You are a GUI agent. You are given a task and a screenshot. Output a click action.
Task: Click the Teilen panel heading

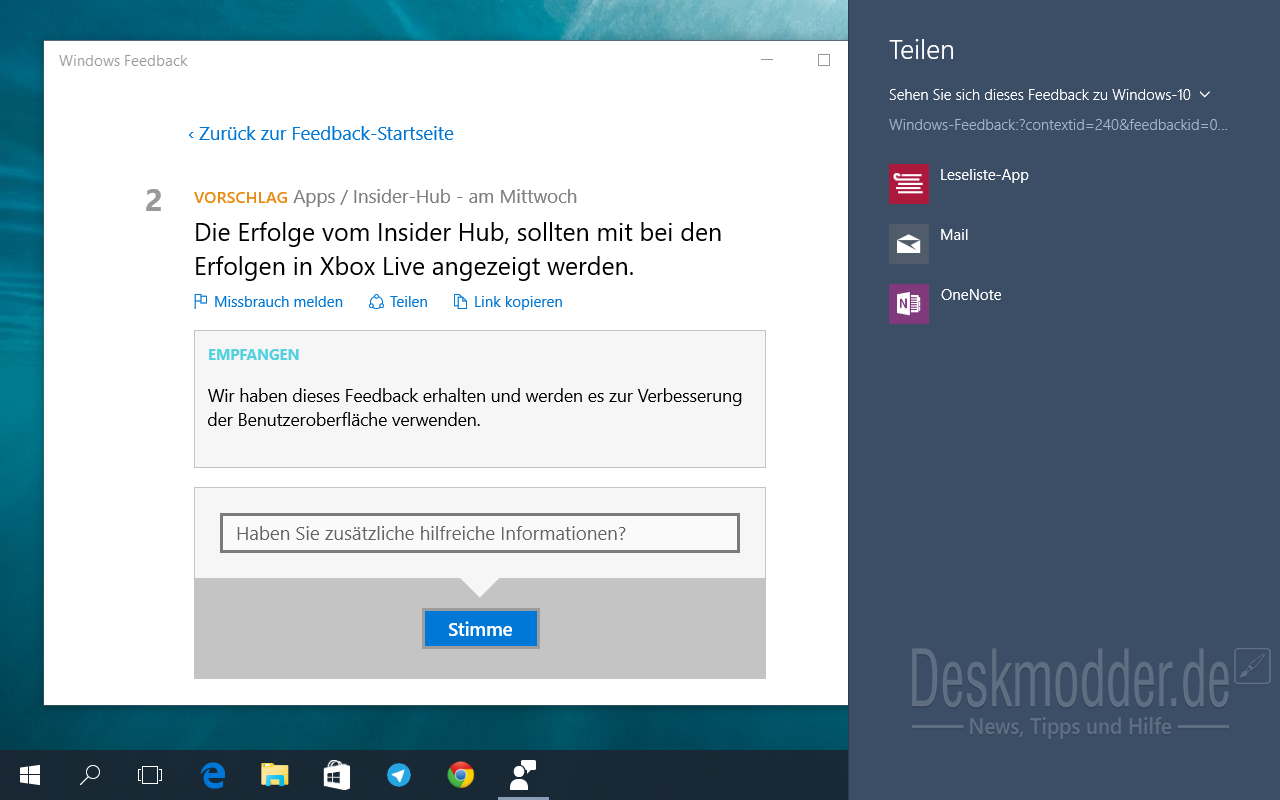coord(922,50)
